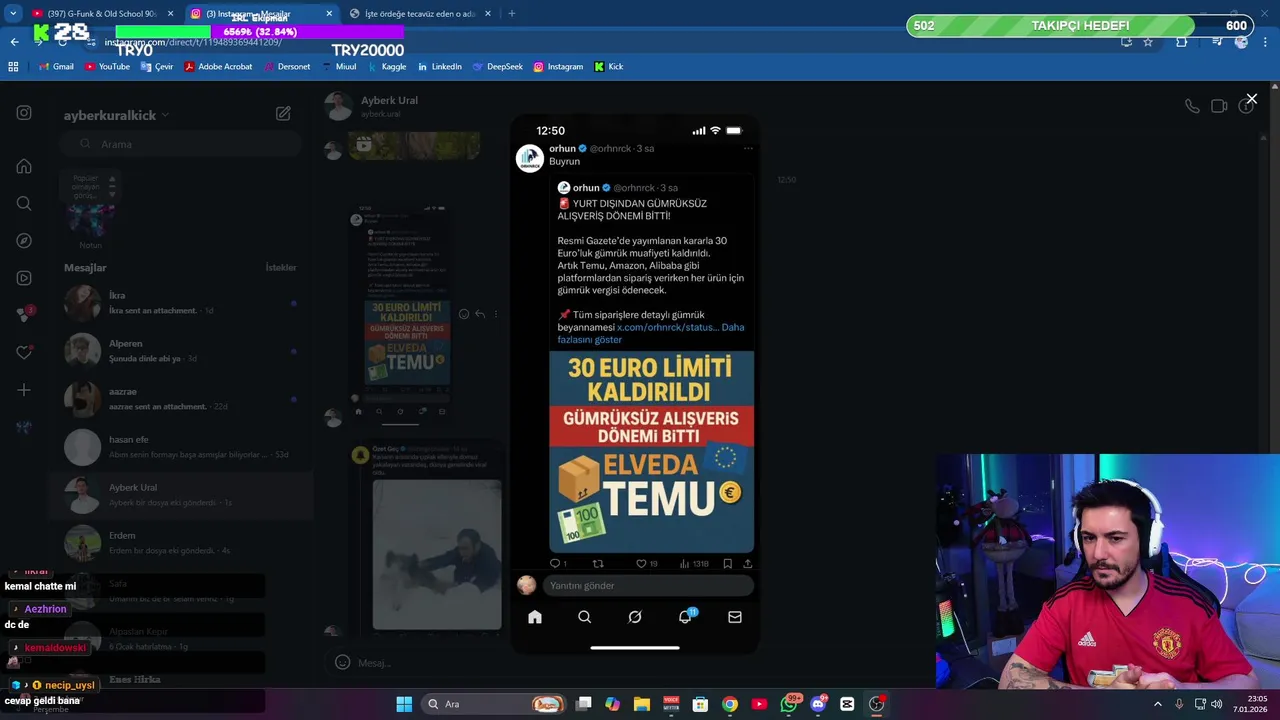This screenshot has height=720, width=1280.
Task: Start a video call with Ayberk Ural
Action: coord(1219,106)
